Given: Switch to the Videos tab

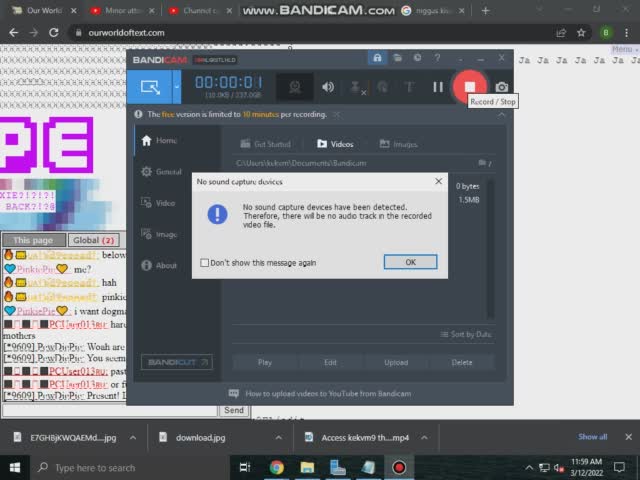Looking at the screenshot, I should point(335,144).
